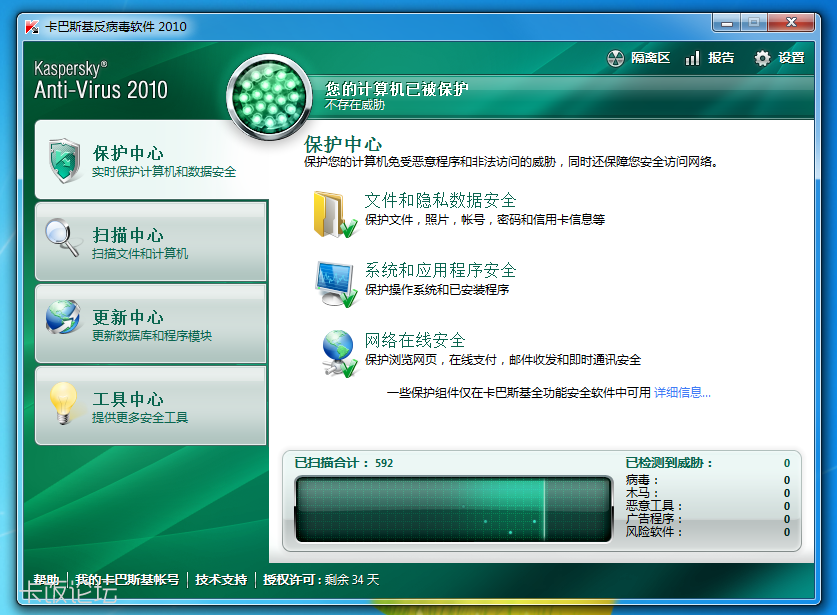
Task: Open the 详细信息... link
Action: [682, 393]
